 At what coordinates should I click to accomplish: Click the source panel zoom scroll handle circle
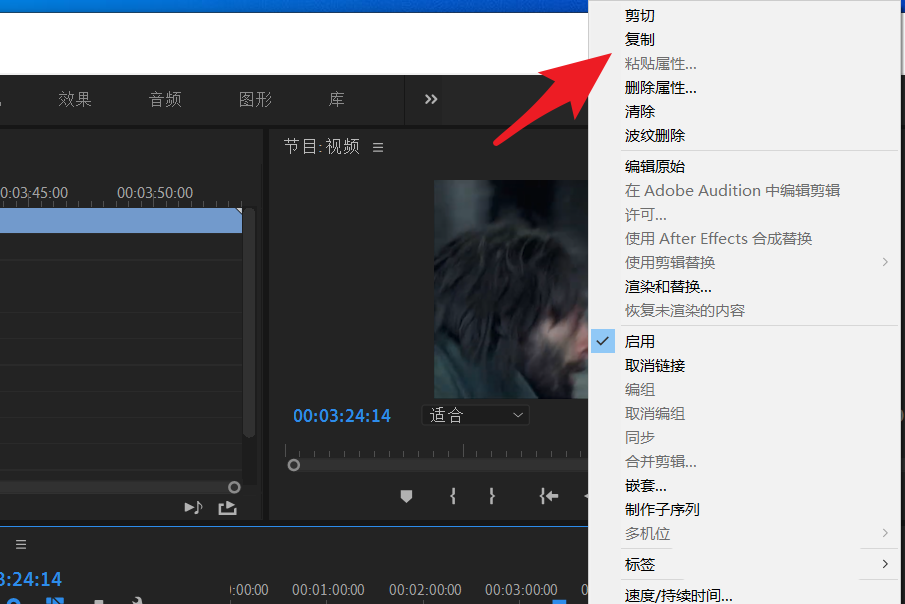pyautogui.click(x=234, y=487)
